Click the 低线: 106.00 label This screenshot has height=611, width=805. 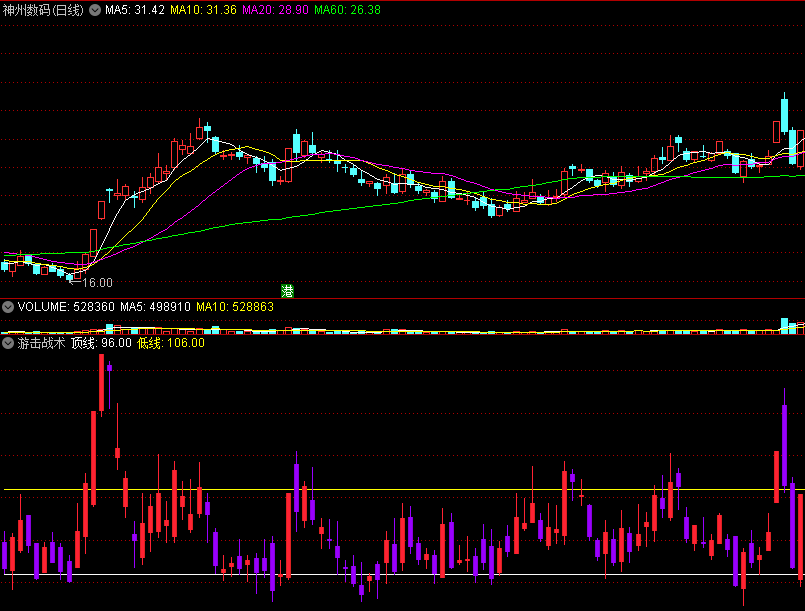[171, 343]
